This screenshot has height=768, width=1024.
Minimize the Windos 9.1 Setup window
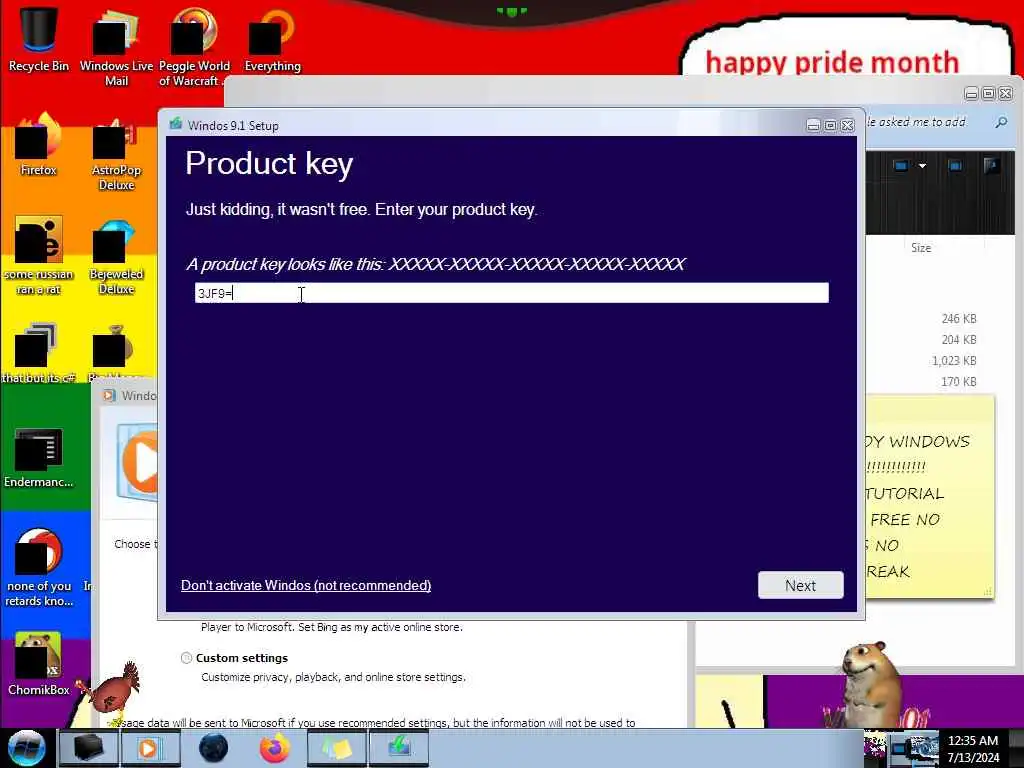click(x=813, y=125)
